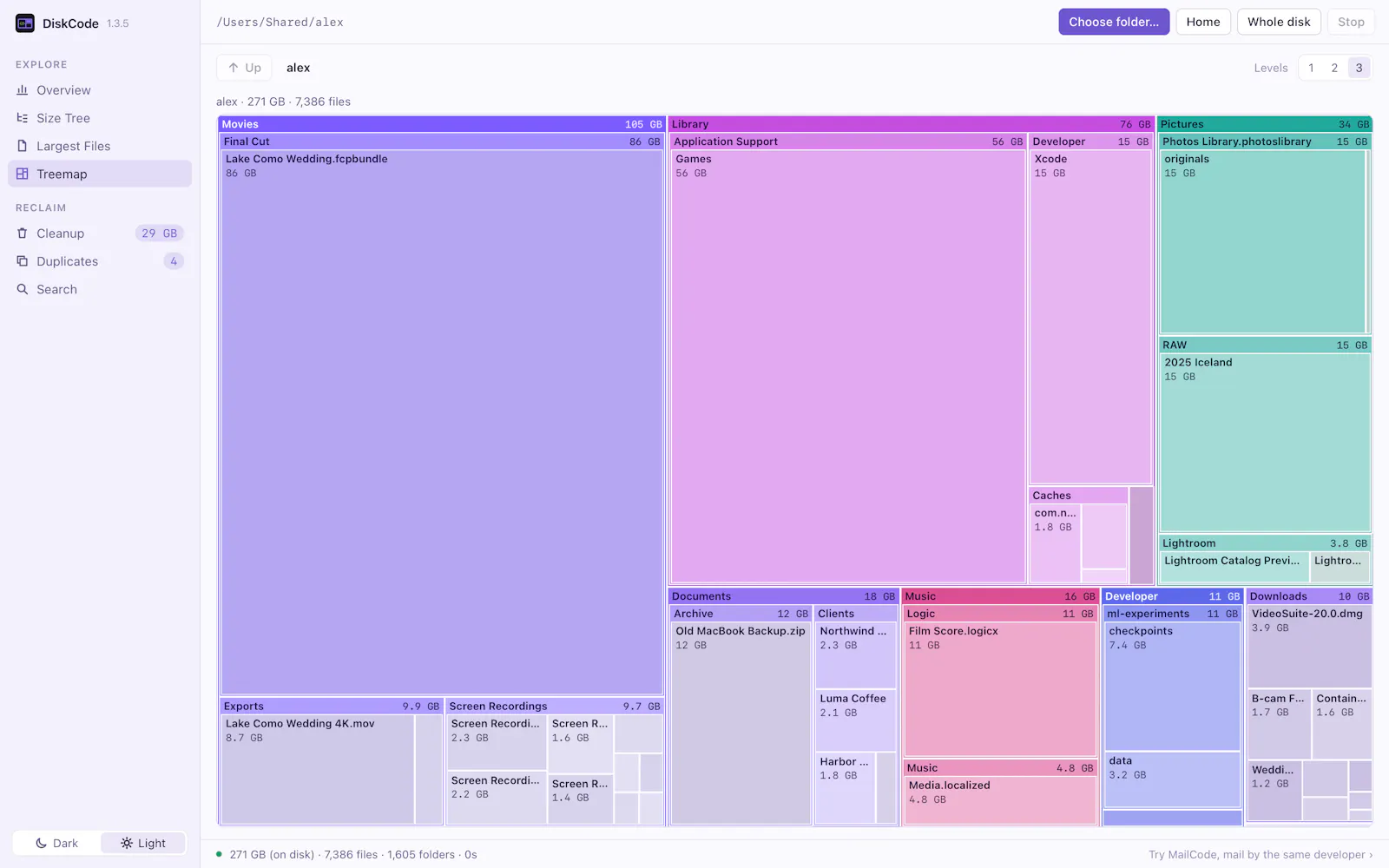1389x868 pixels.
Task: Select Lake Como Wedding 4K.mov block
Action: (x=318, y=769)
